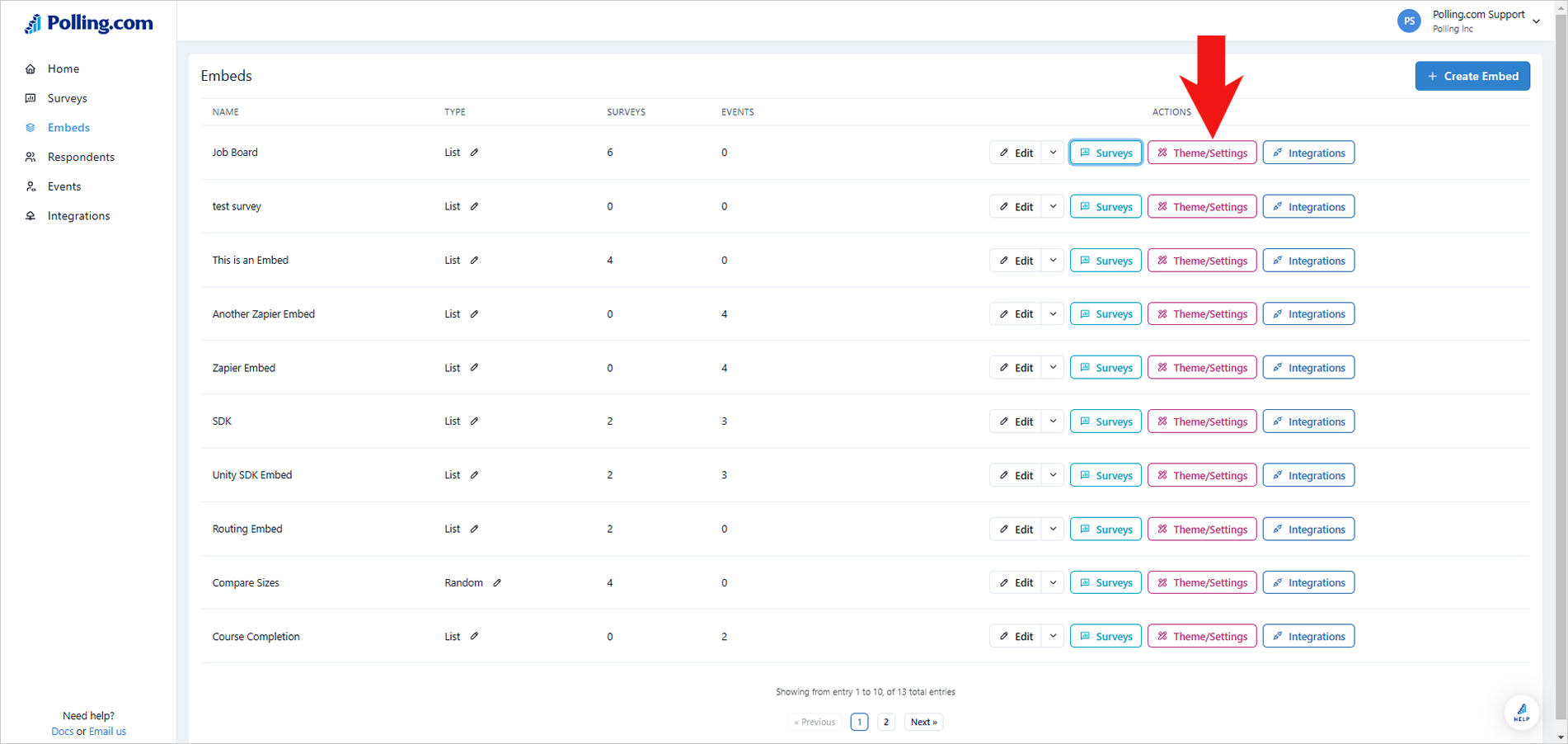Edit type pencil for Job Board
This screenshot has height=744, width=1568.
(x=475, y=153)
